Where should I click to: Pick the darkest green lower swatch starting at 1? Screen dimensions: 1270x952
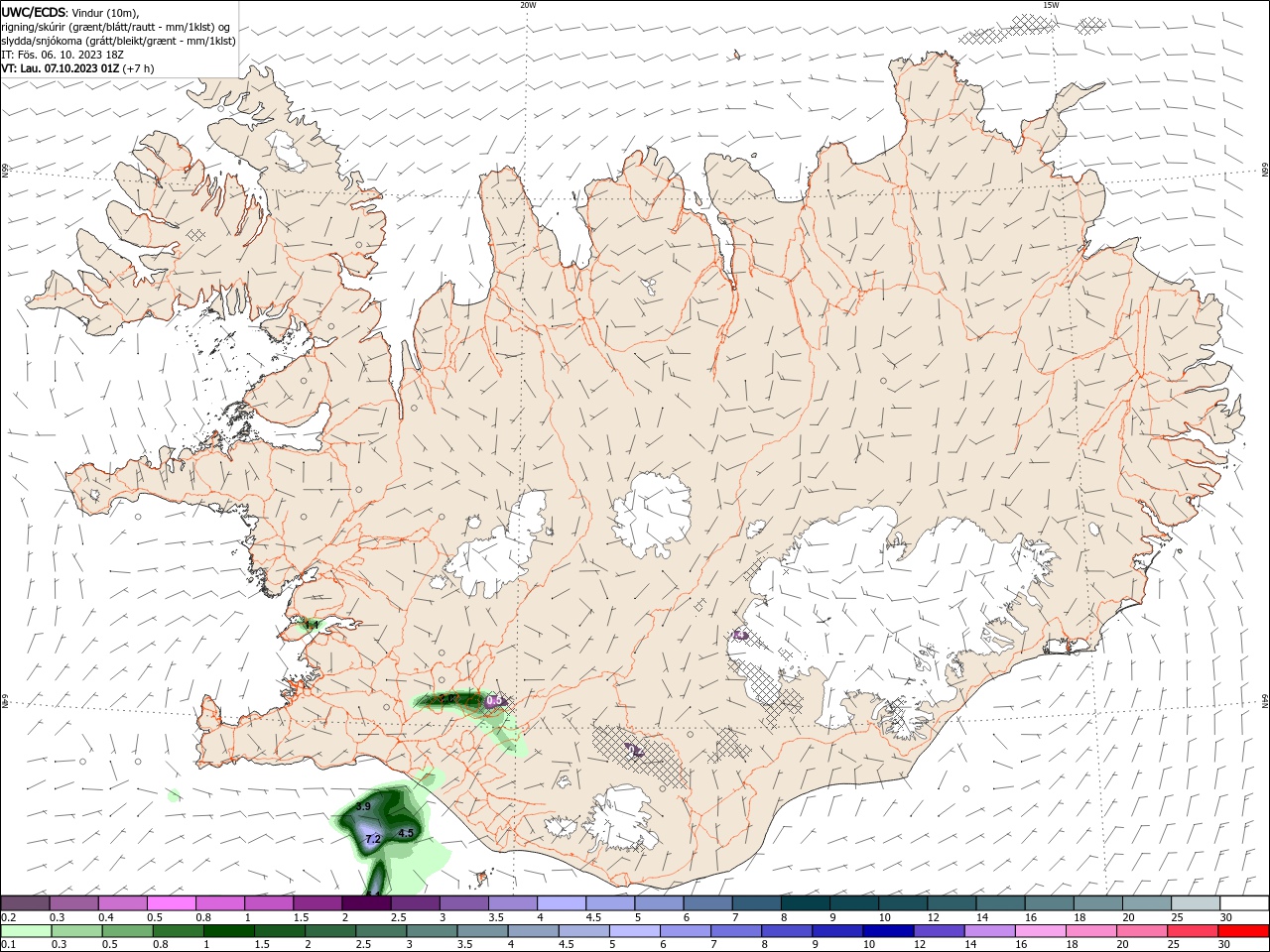pos(228,931)
